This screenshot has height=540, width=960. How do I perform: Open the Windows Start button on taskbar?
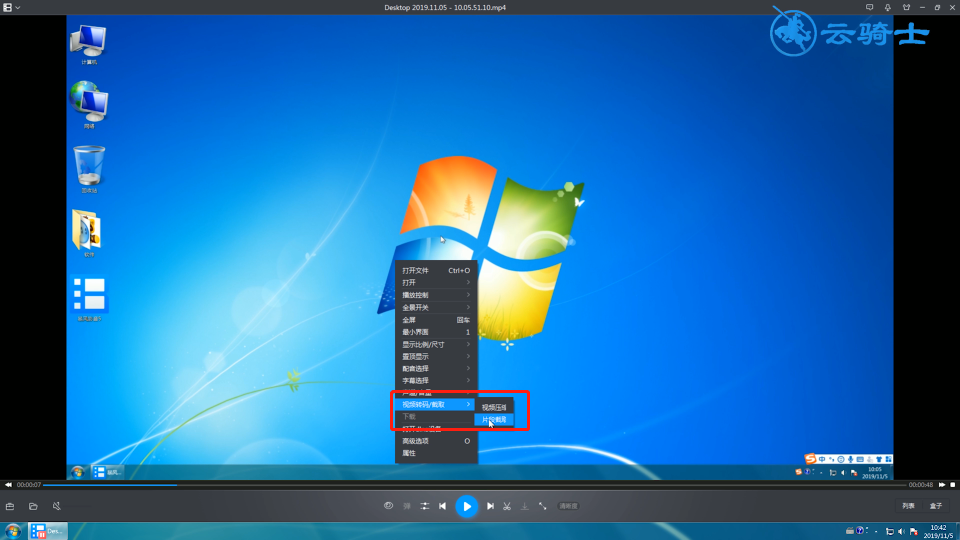(12, 531)
